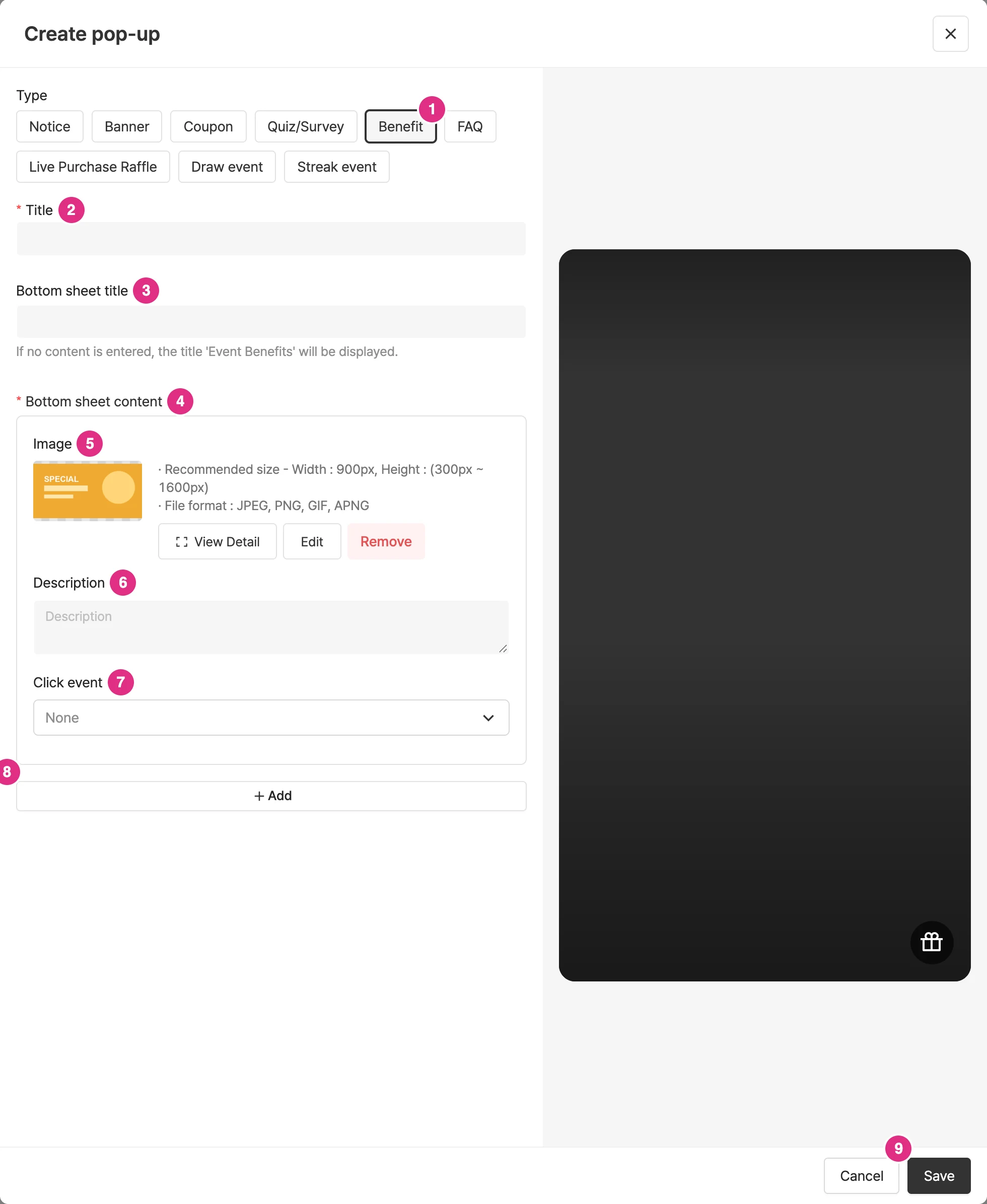Select the Streak event type

[x=336, y=167]
